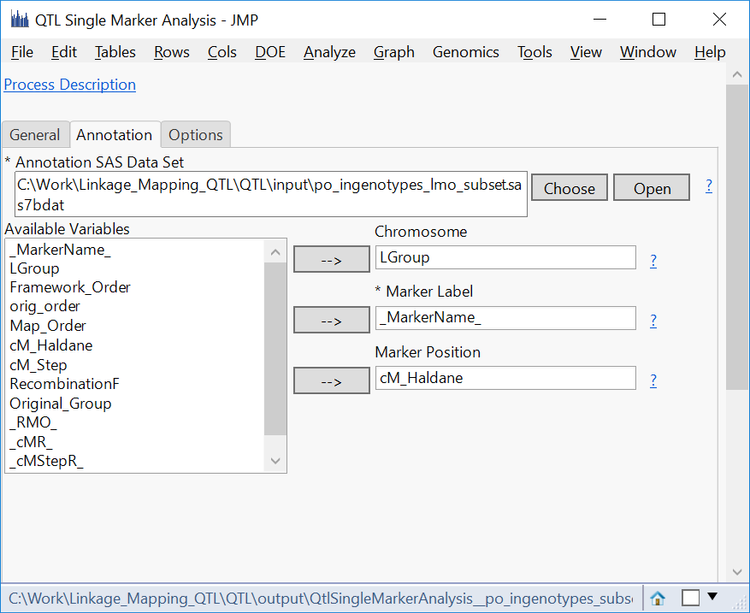Switch to the Annotation tab

coord(114,135)
